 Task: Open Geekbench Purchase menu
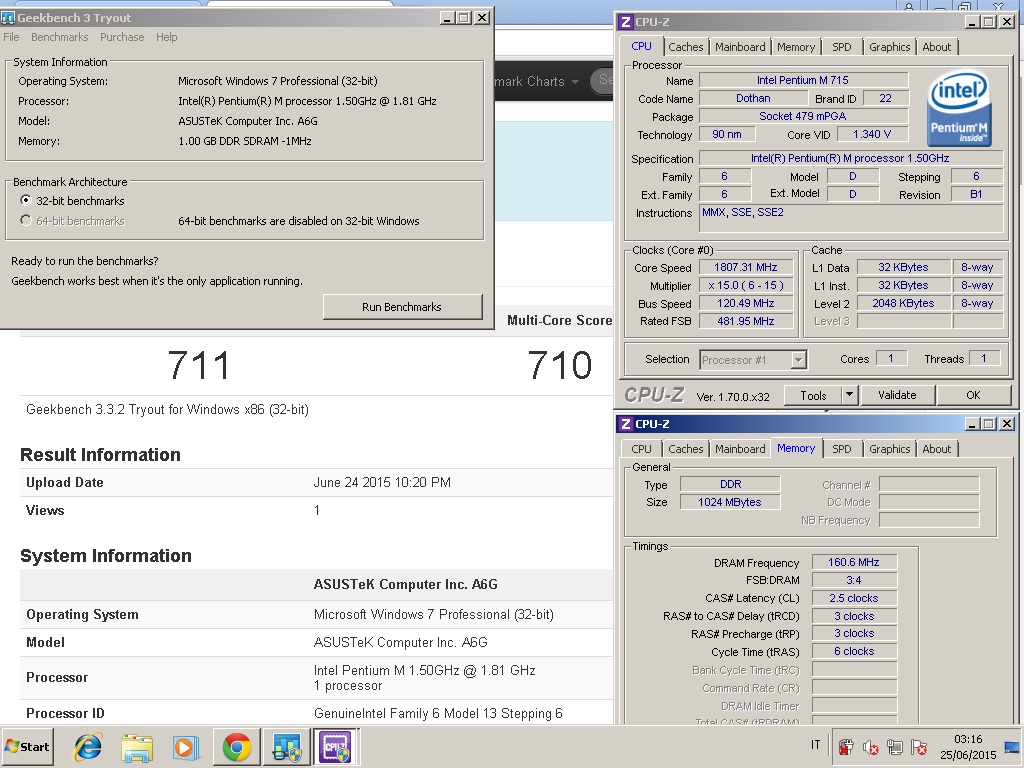pyautogui.click(x=122, y=37)
